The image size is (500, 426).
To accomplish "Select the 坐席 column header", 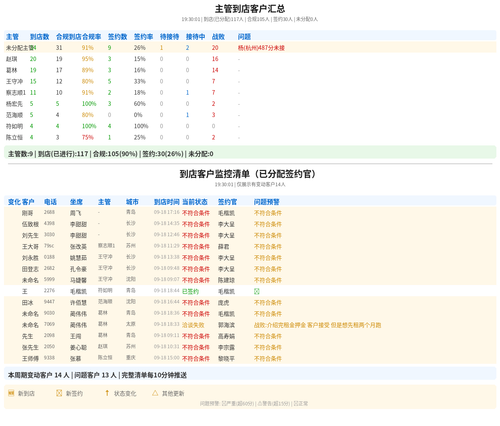I will click(x=76, y=202).
